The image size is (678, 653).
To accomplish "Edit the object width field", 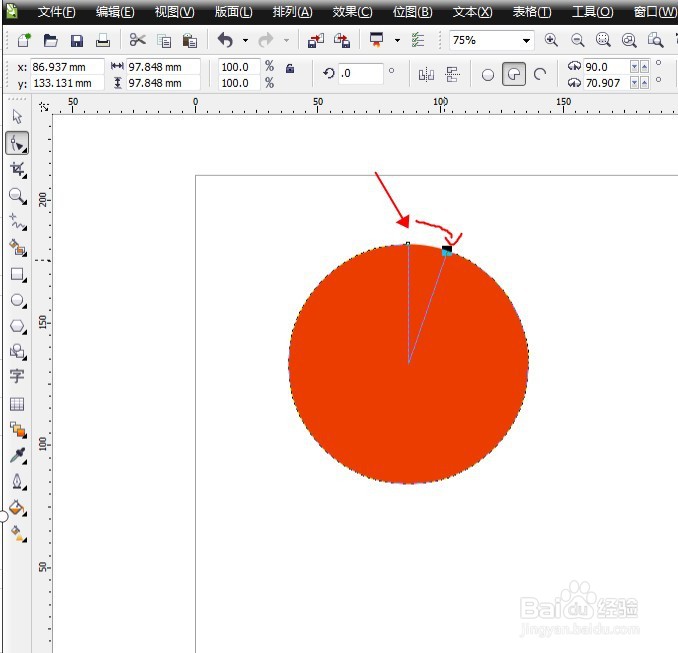I will (163, 67).
